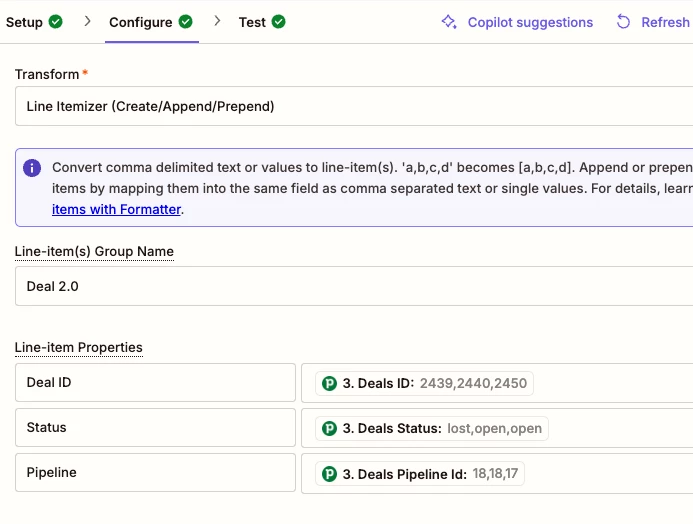Click the Refresh circular arrow icon
The height and width of the screenshot is (524, 693).
[624, 22]
